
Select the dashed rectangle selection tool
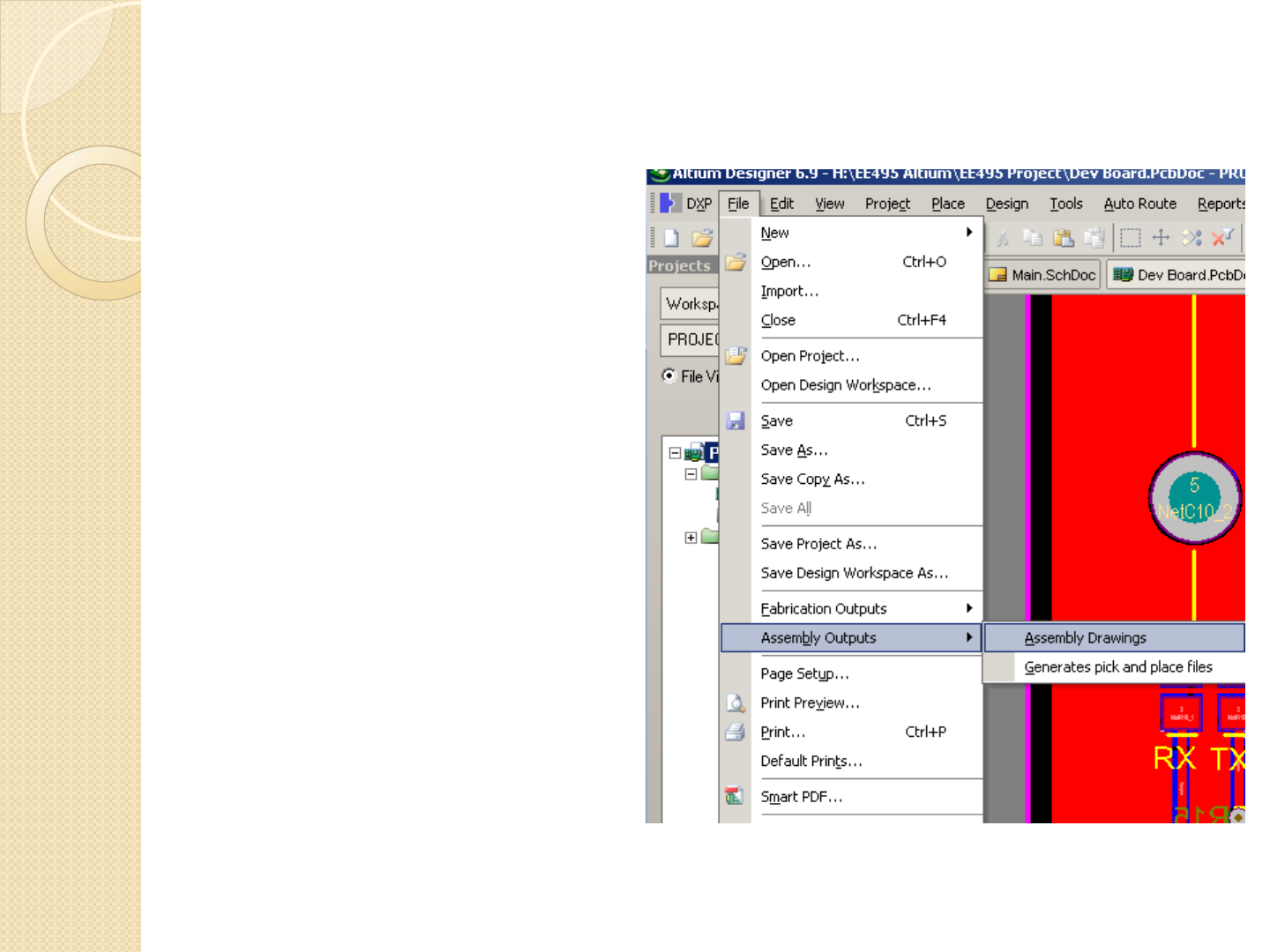point(1131,237)
